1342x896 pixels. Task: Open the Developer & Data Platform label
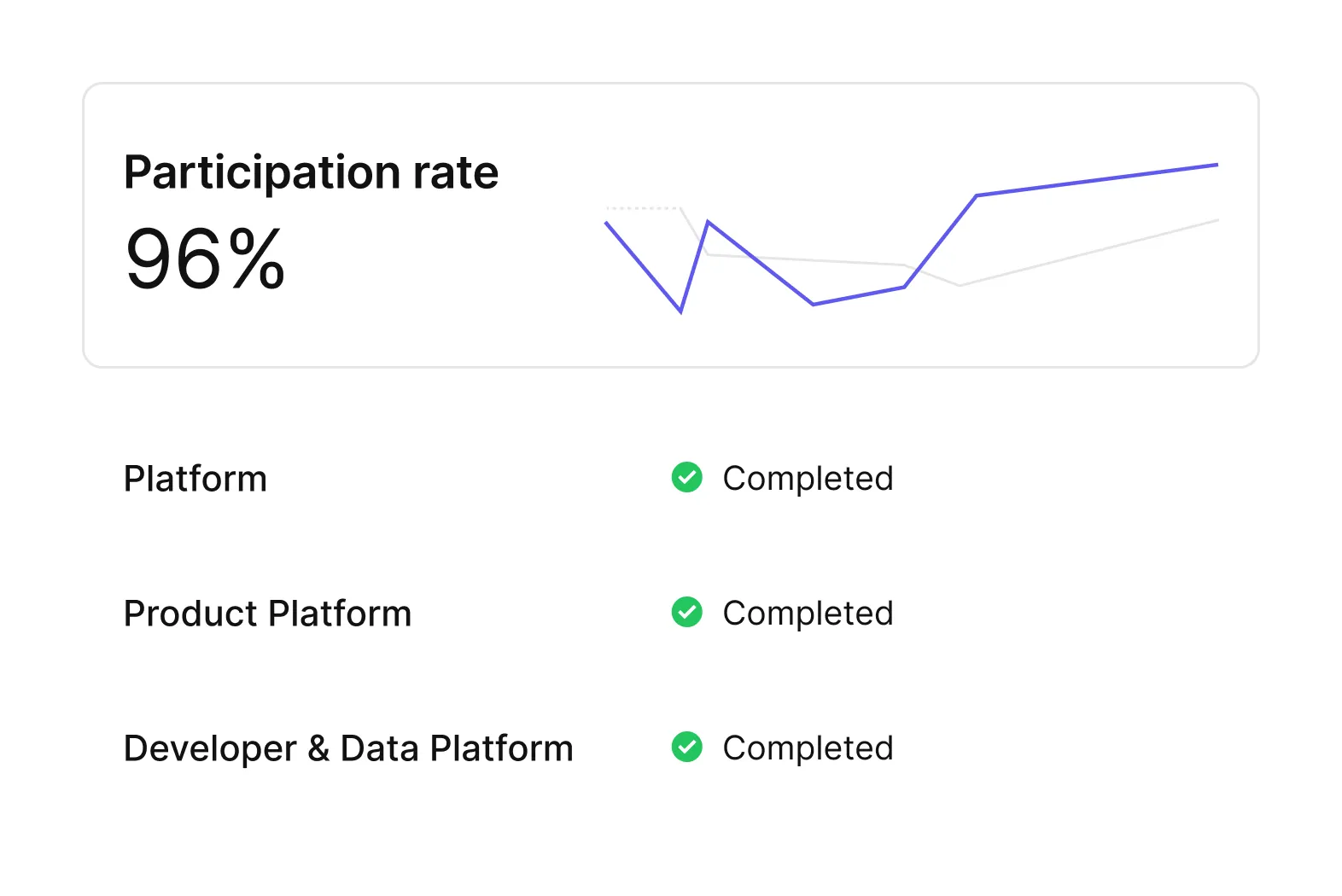[x=348, y=748]
